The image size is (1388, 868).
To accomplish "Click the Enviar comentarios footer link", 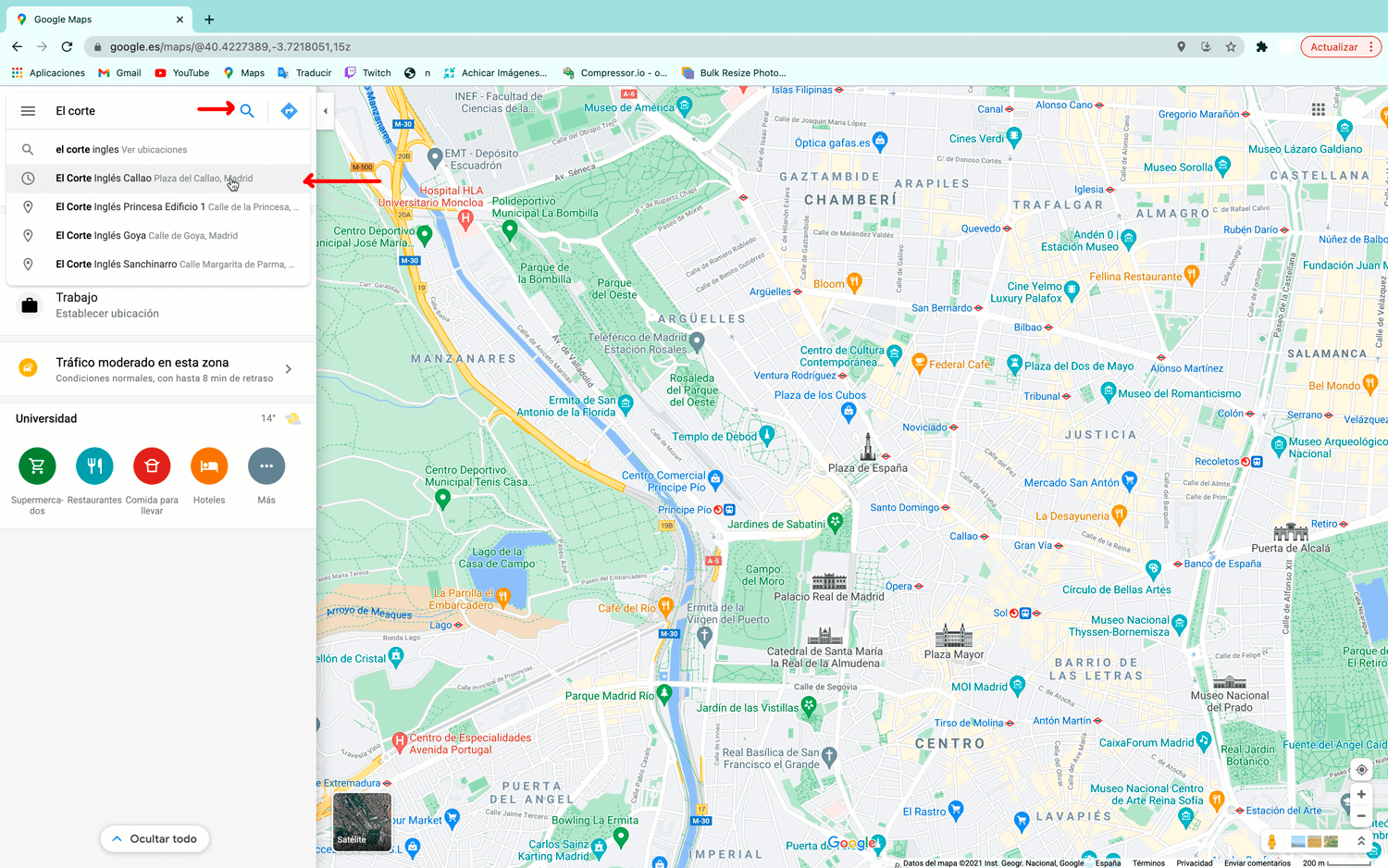I will [1257, 863].
